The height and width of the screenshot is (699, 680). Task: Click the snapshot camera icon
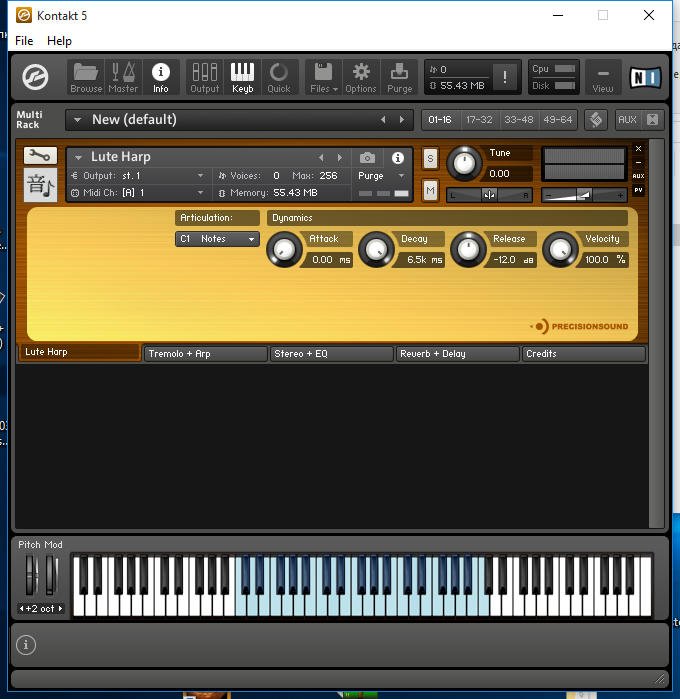(x=367, y=157)
